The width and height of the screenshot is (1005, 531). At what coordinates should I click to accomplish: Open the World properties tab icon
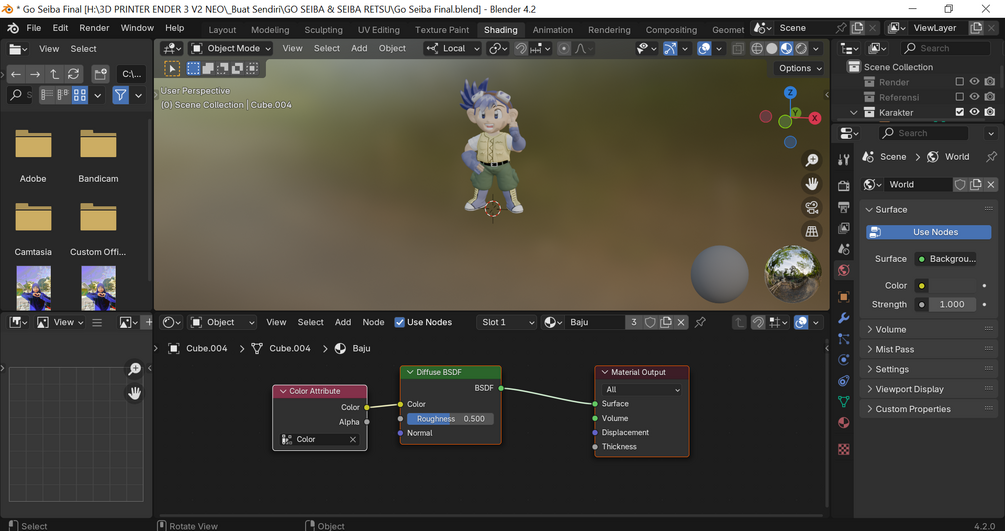pyautogui.click(x=843, y=270)
